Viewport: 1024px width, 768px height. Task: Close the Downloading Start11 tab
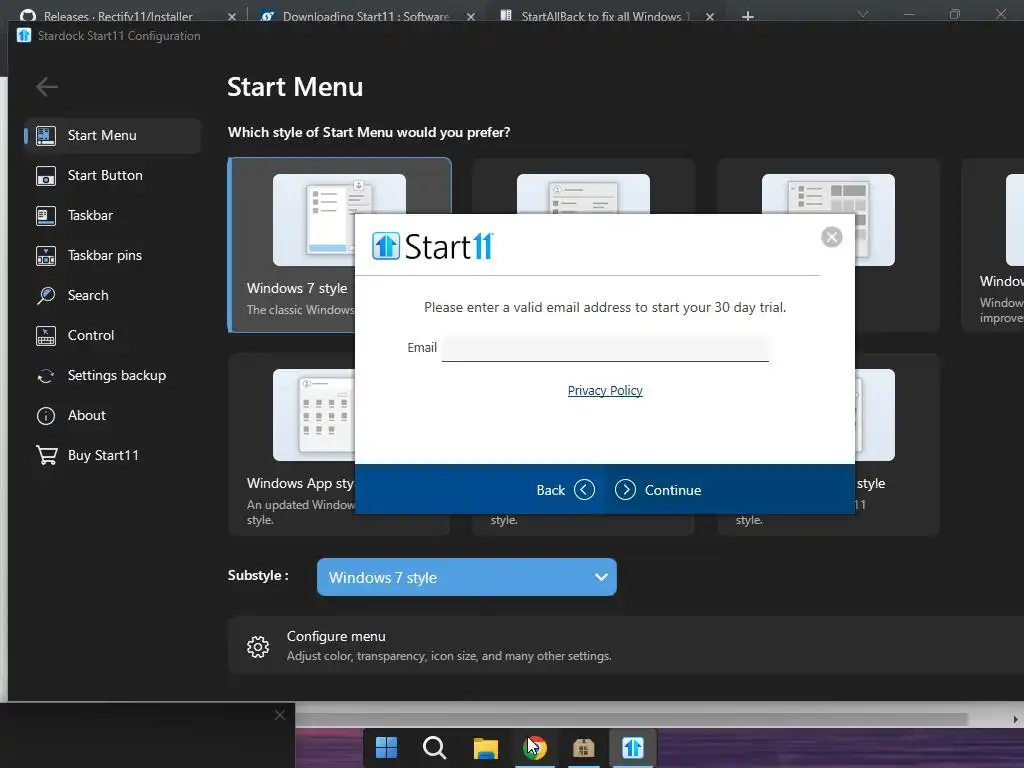tap(471, 17)
